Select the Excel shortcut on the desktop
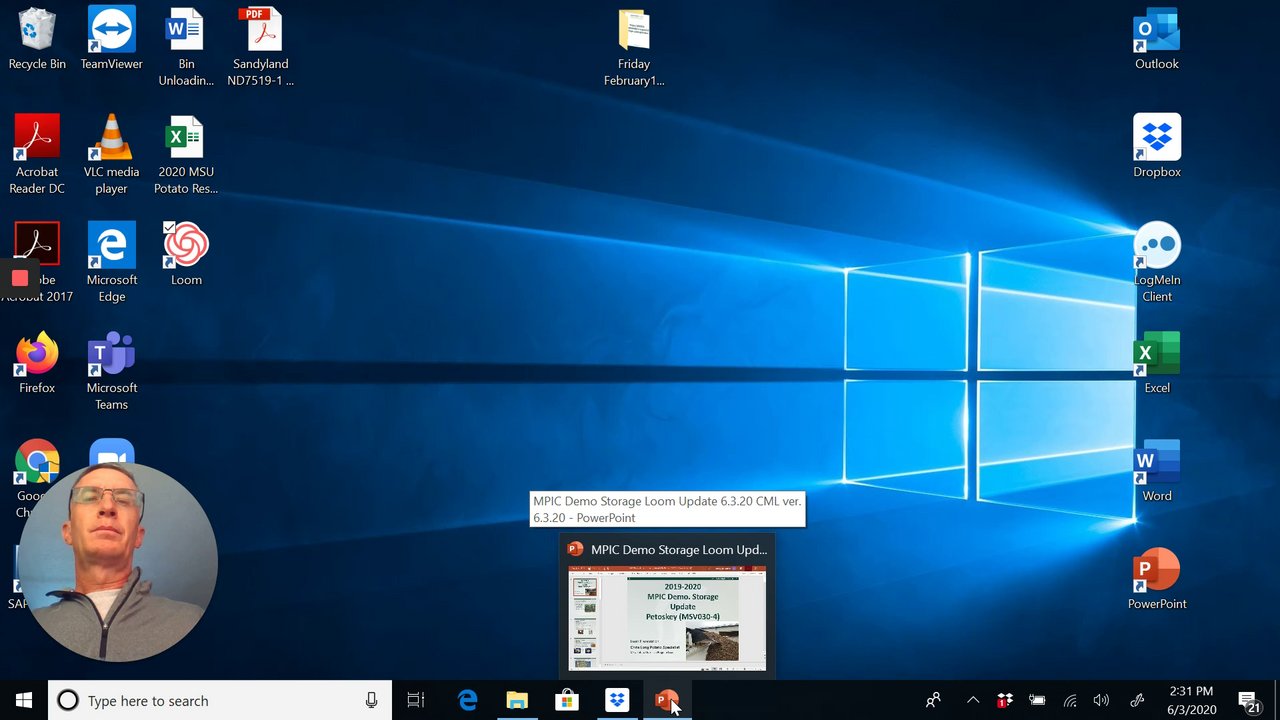Image resolution: width=1280 pixels, height=720 pixels. click(x=1157, y=362)
